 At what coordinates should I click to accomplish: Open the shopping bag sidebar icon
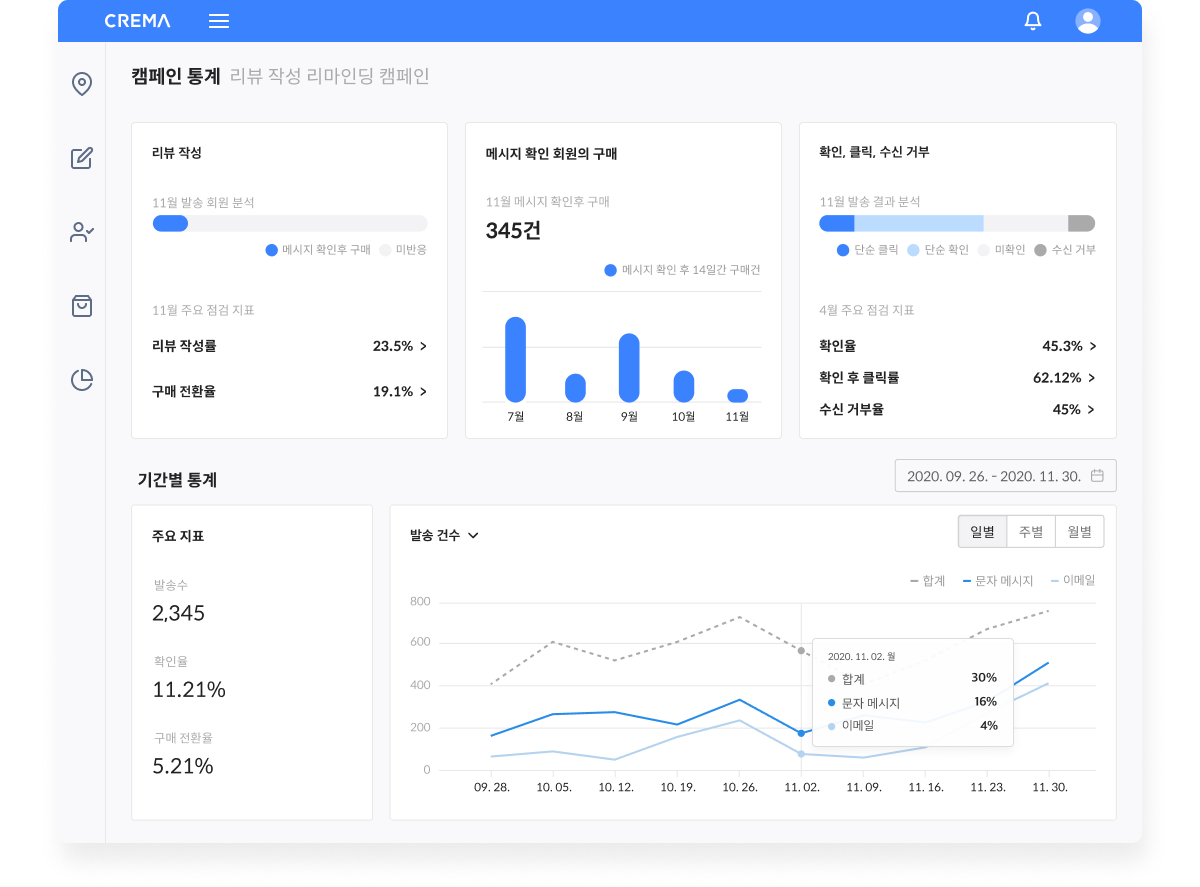(x=82, y=306)
